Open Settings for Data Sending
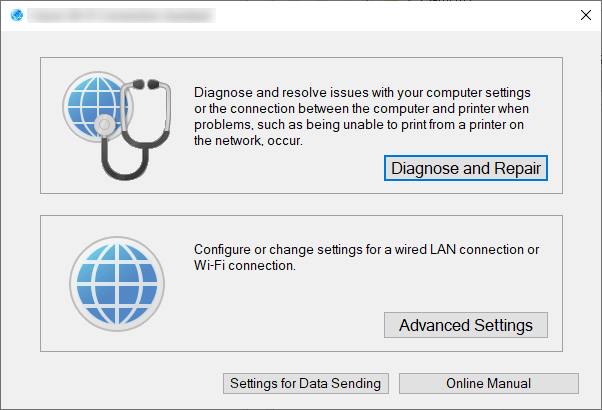Viewport: 602px width, 410px height. [x=305, y=383]
